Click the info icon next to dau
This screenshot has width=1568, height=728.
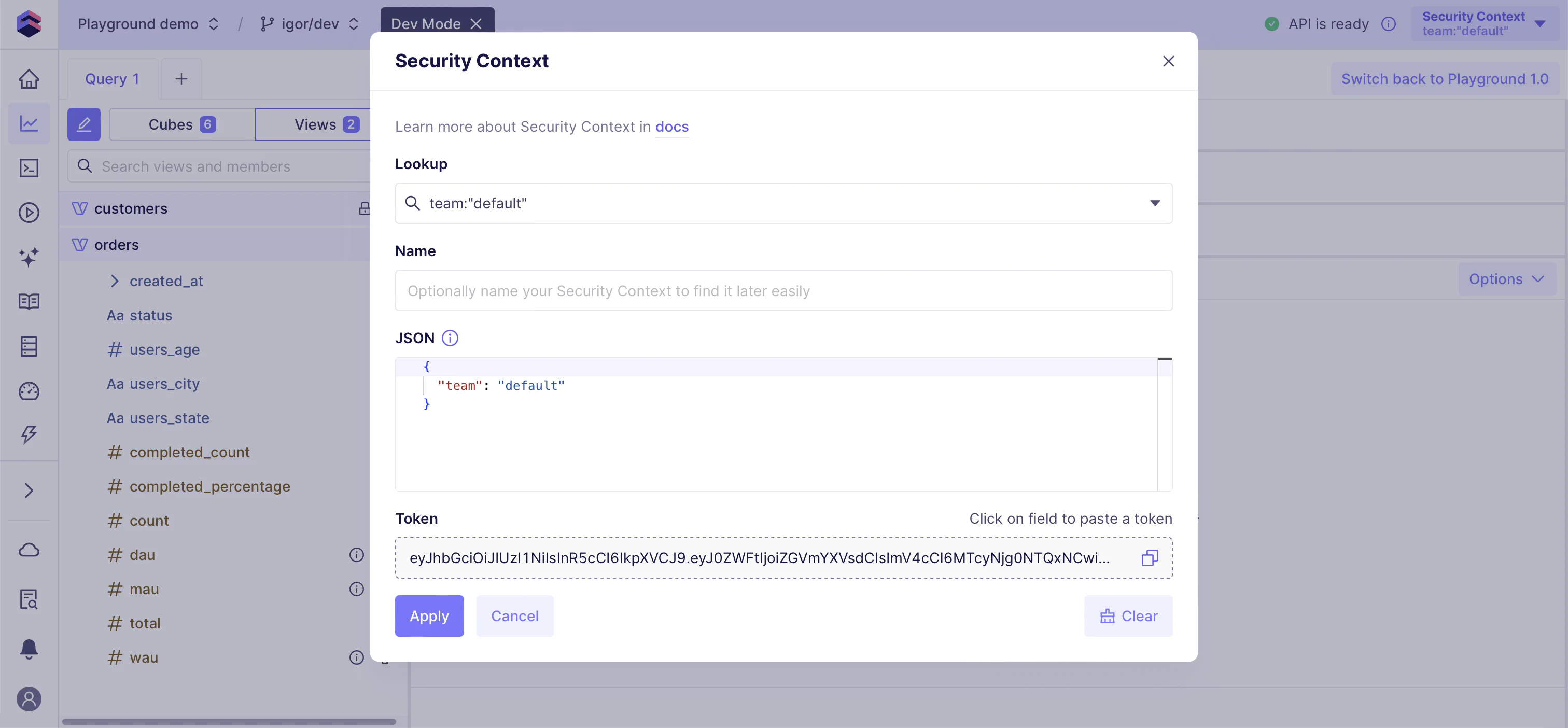[x=357, y=554]
